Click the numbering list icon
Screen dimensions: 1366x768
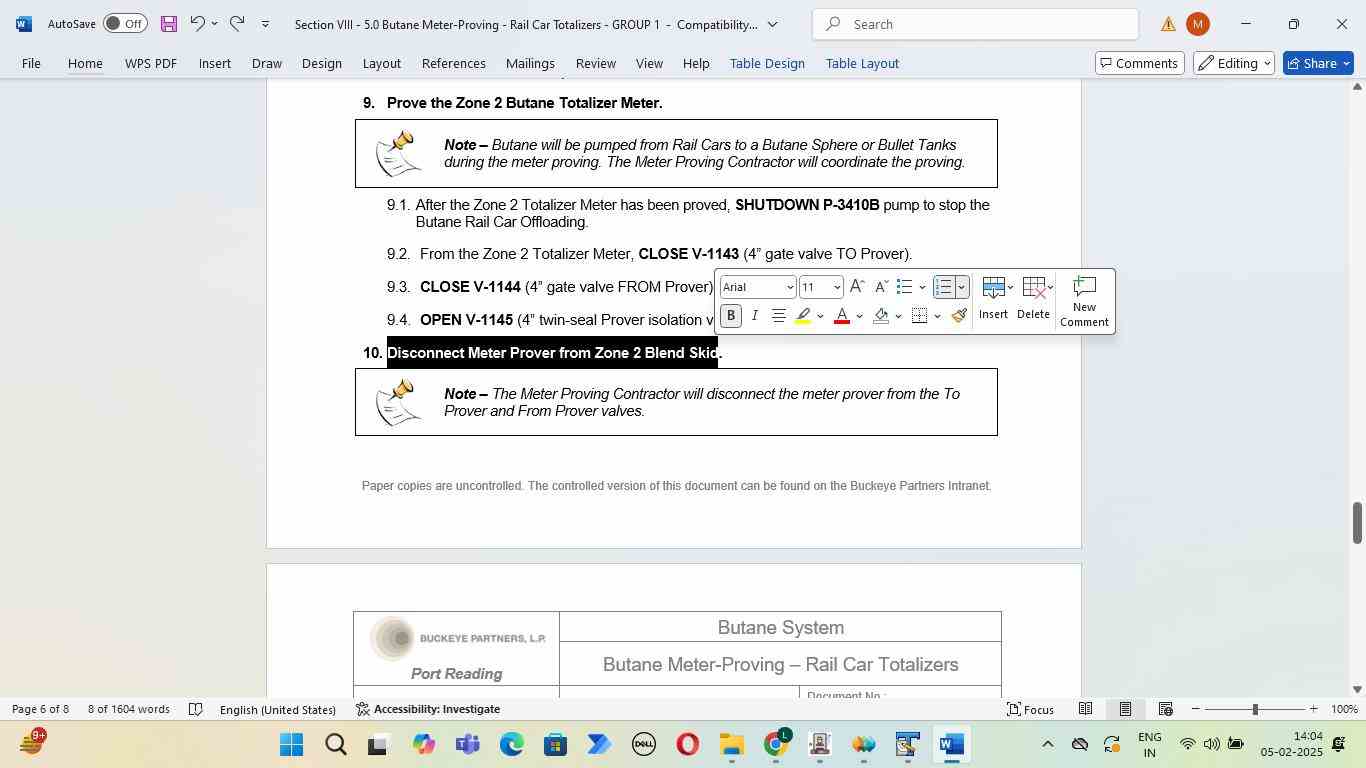(x=943, y=287)
